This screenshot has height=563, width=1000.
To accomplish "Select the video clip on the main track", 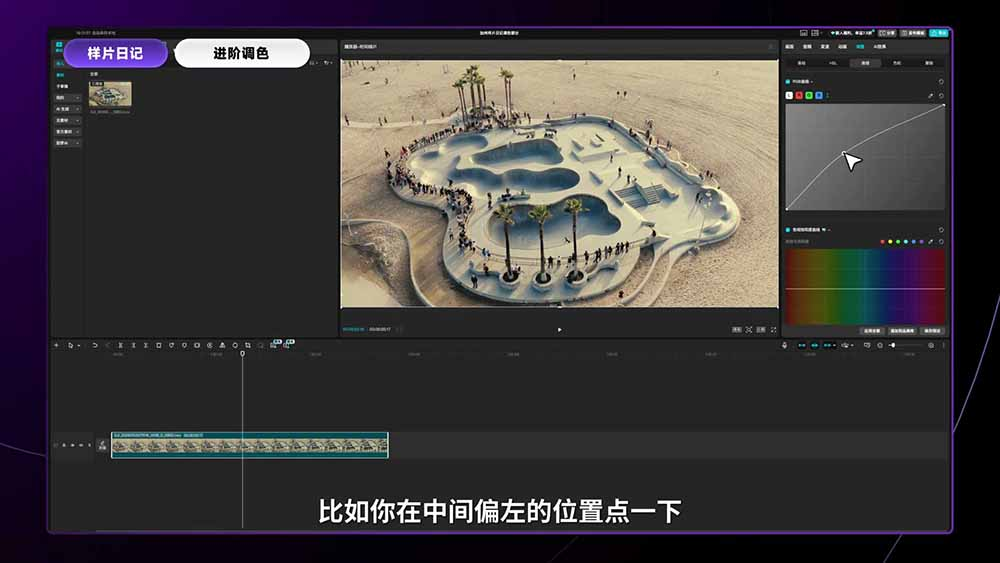I will [x=250, y=445].
